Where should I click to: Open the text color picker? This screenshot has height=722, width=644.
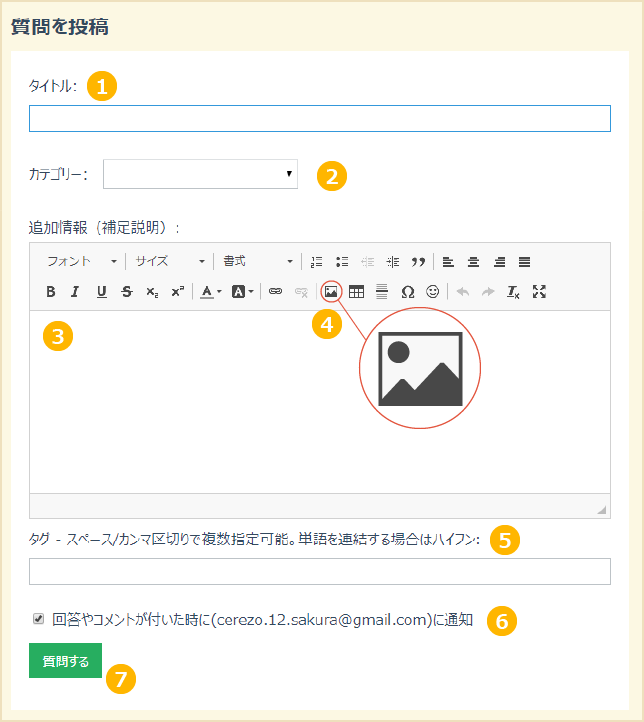[209, 292]
